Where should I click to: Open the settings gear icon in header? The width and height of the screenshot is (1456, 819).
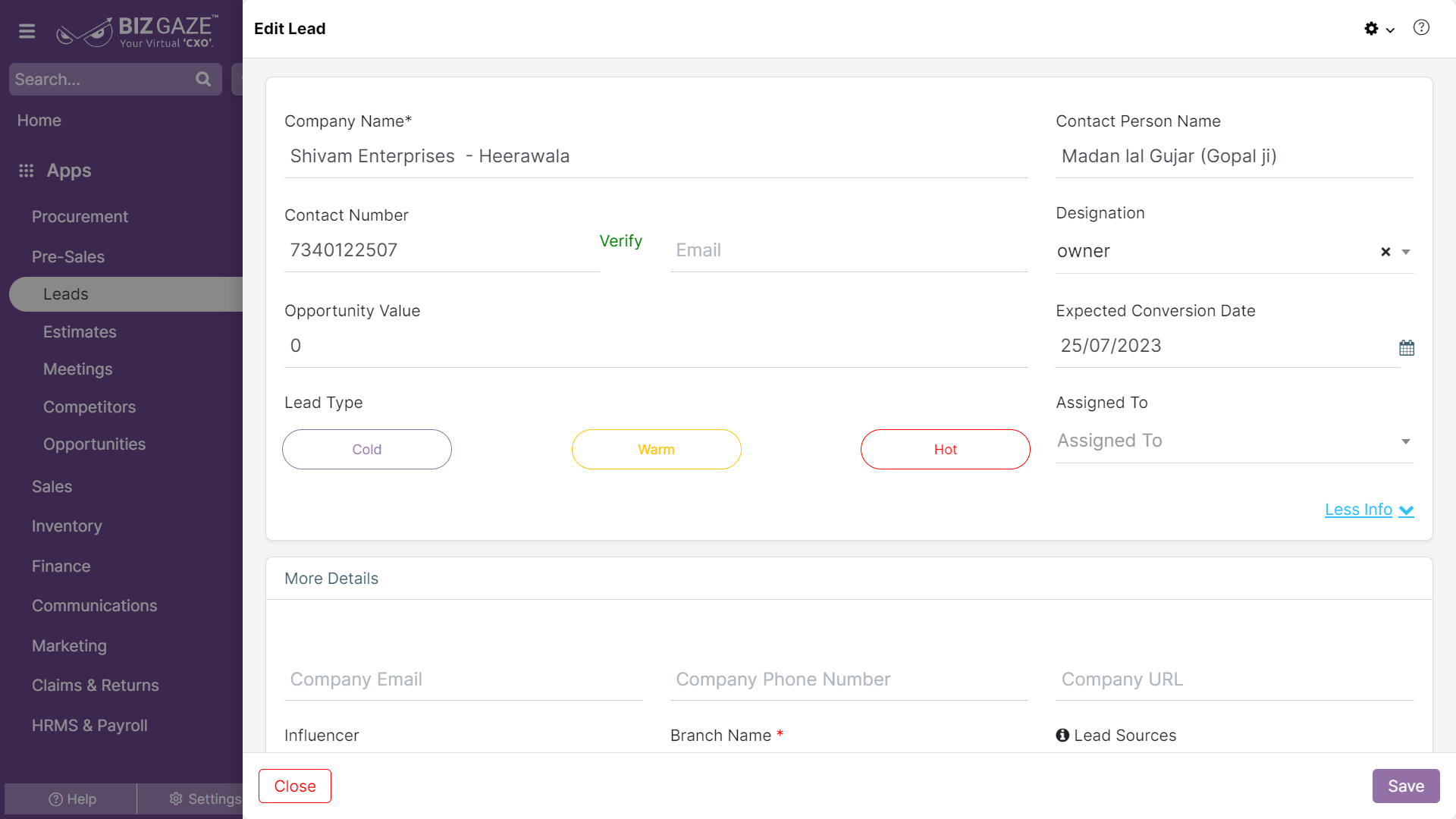coord(1371,29)
